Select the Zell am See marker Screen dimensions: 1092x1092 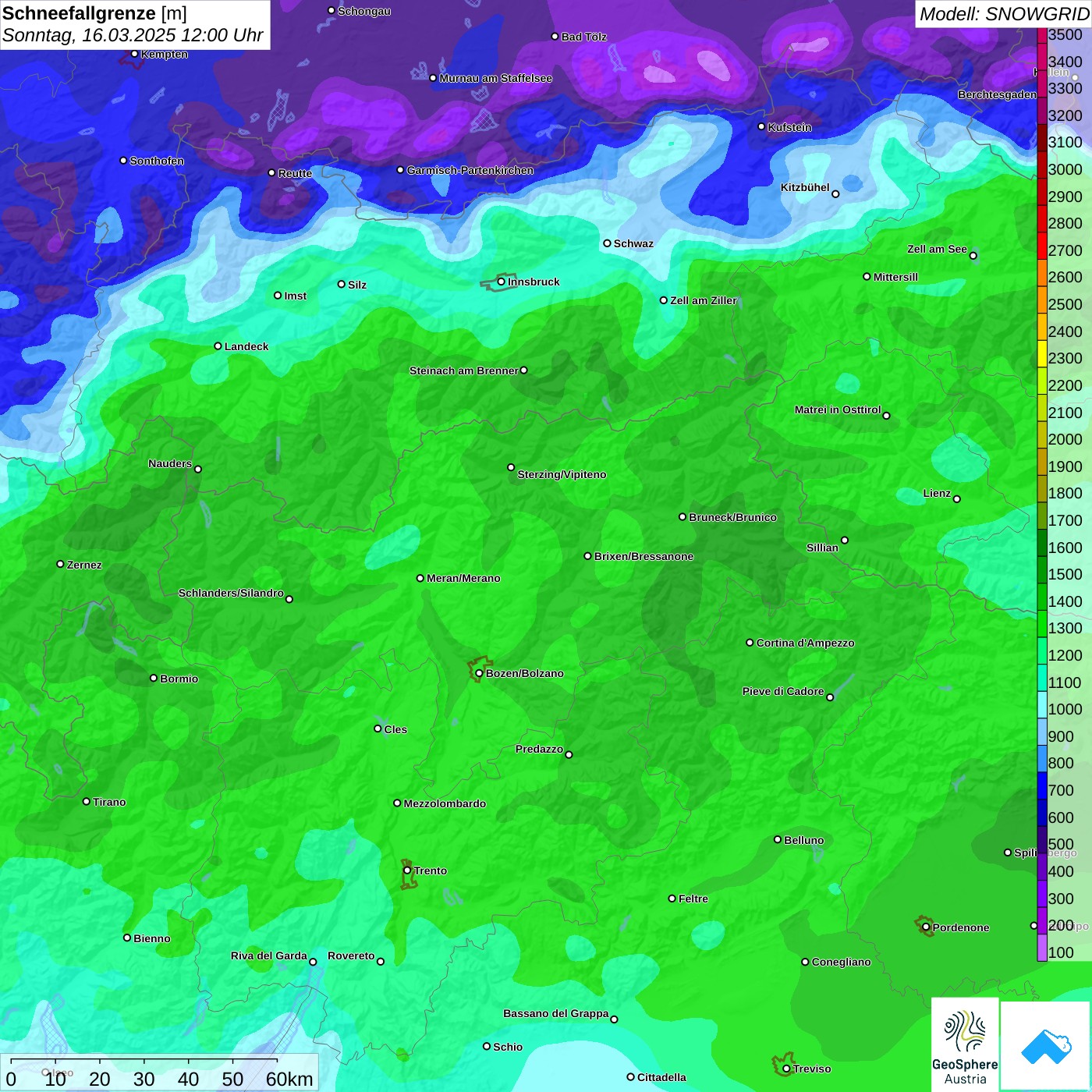click(x=973, y=255)
